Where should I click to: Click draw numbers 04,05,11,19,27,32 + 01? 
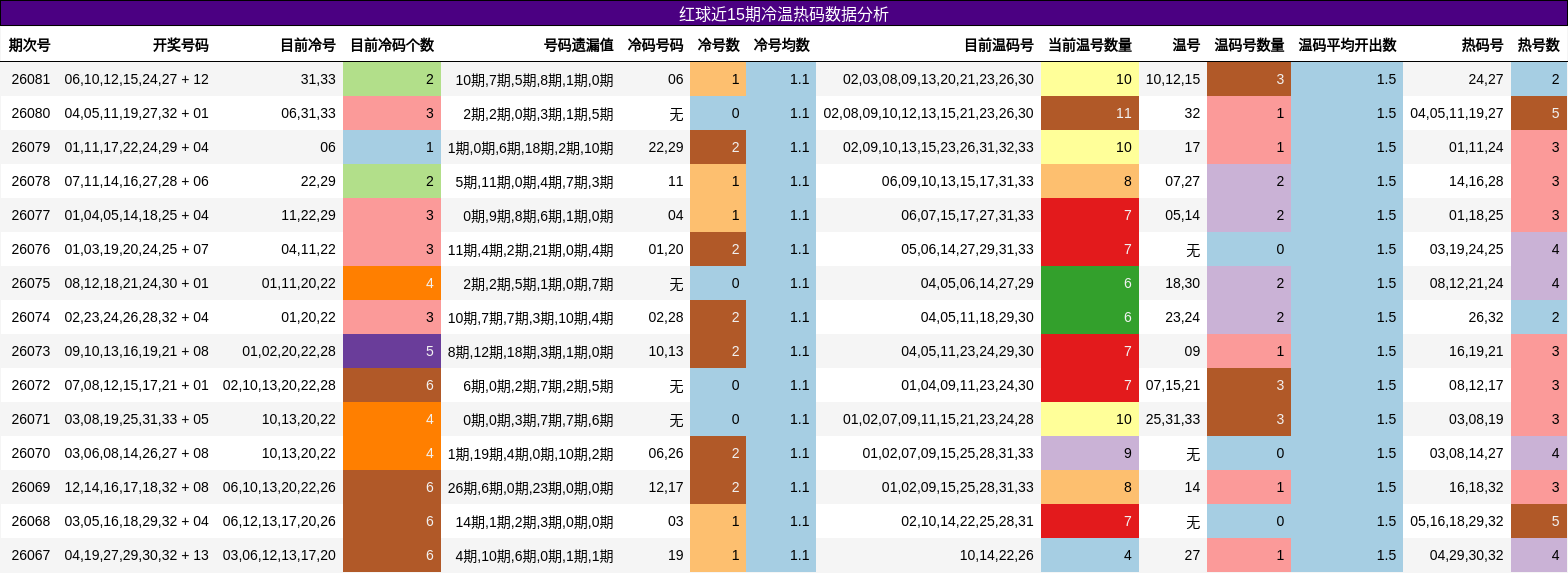click(x=137, y=113)
